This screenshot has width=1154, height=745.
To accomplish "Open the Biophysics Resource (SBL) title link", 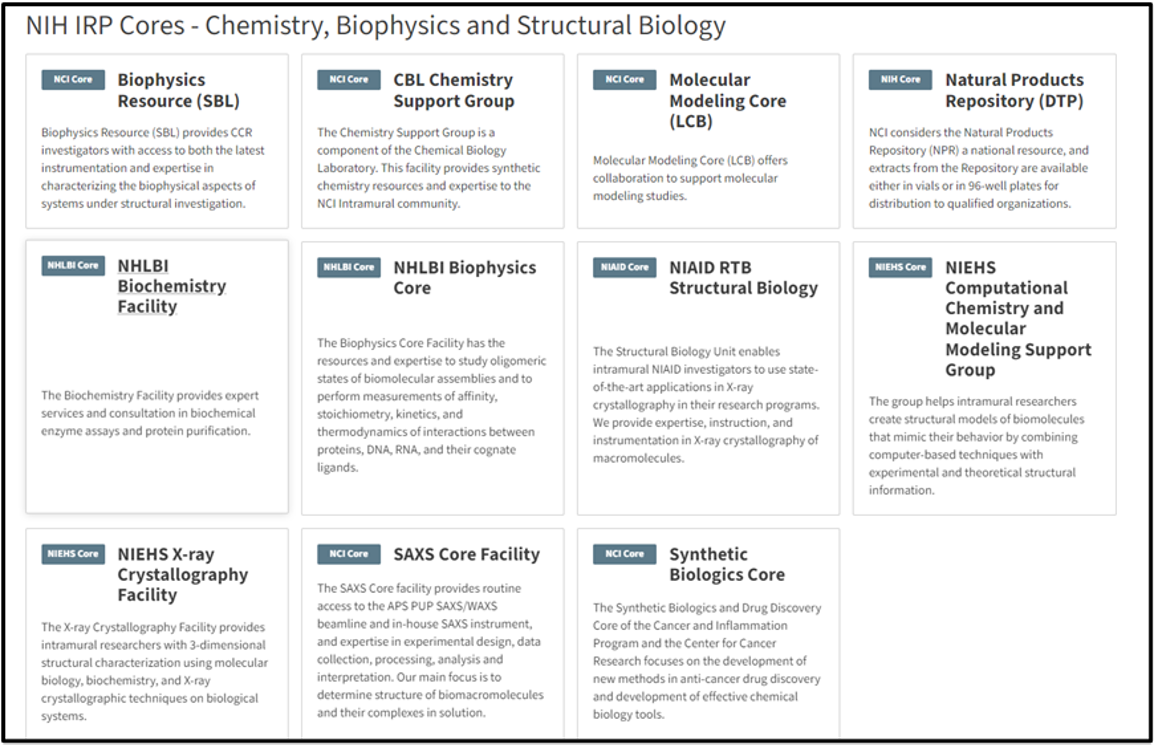I will click(x=178, y=90).
